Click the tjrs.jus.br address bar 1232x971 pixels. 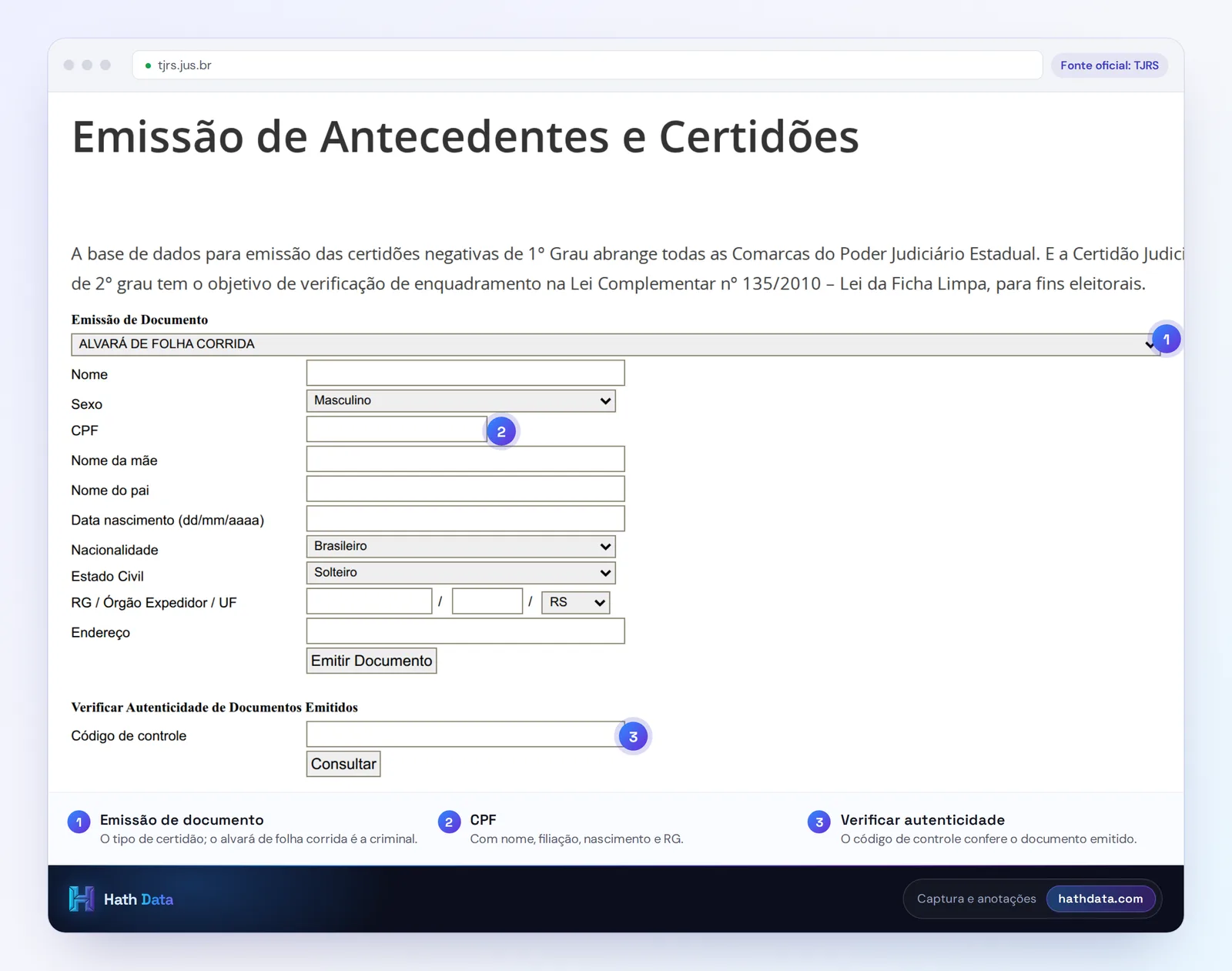click(x=588, y=65)
